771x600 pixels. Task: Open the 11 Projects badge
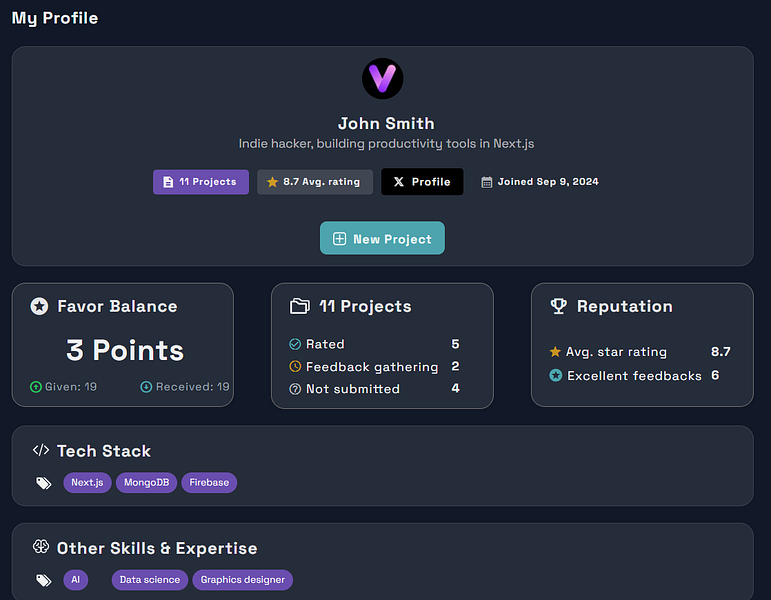click(x=201, y=182)
